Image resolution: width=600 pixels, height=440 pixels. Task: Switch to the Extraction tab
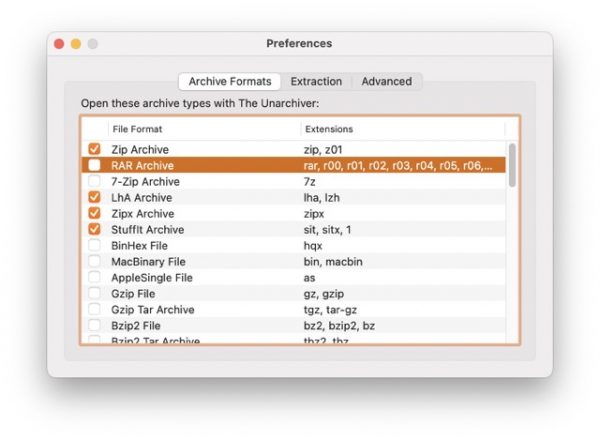tap(316, 81)
